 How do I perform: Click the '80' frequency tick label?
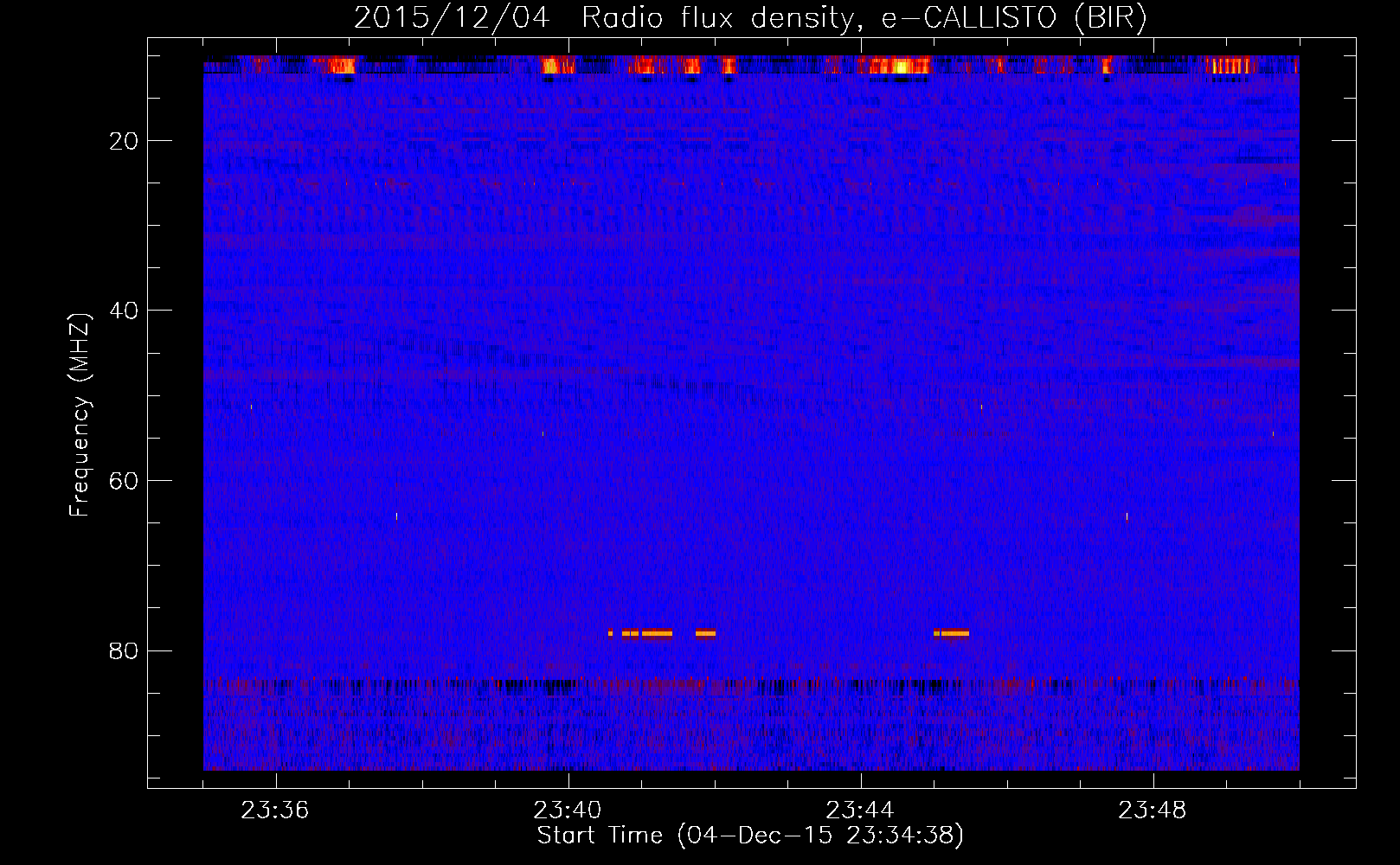(124, 650)
